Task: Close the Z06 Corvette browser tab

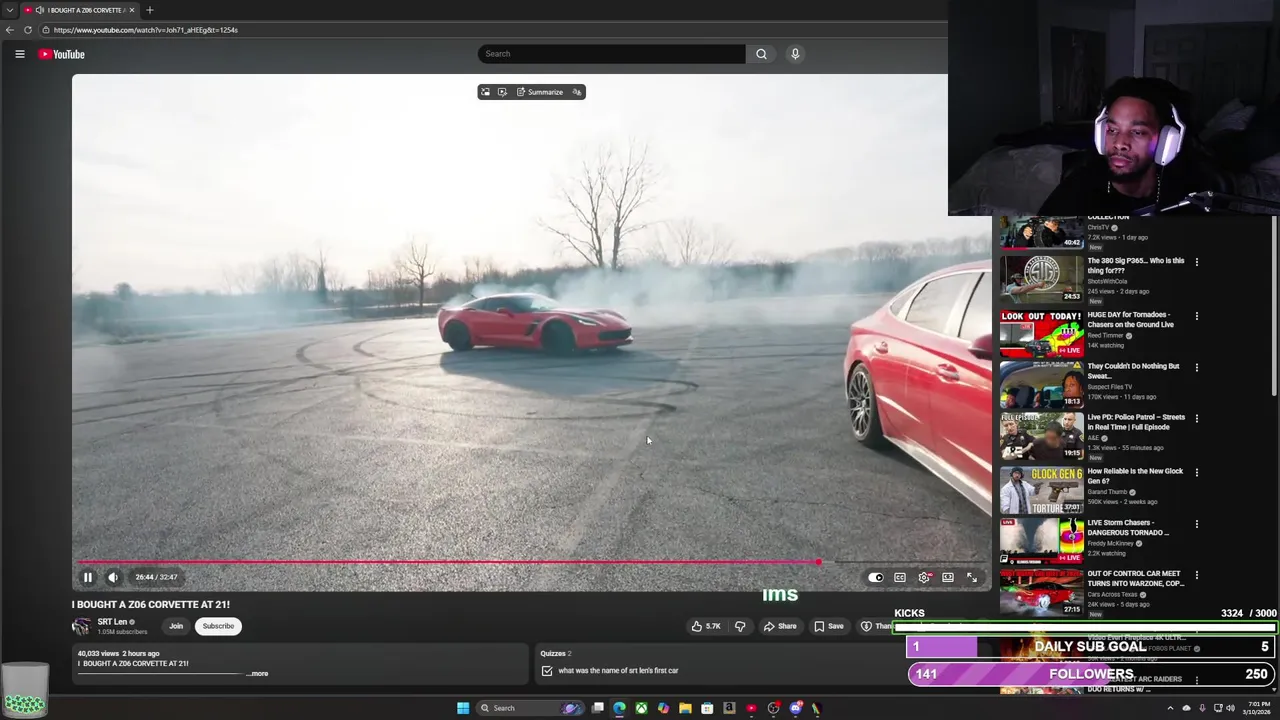Action: coord(132,10)
